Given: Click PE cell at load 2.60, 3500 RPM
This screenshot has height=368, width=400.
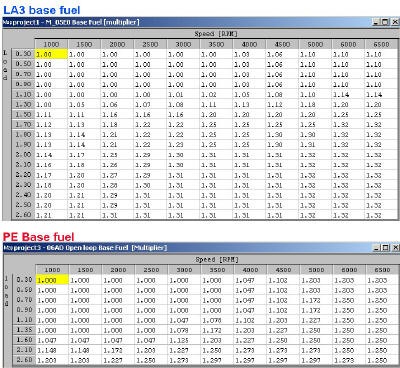Looking at the screenshot, I should click(x=218, y=360).
